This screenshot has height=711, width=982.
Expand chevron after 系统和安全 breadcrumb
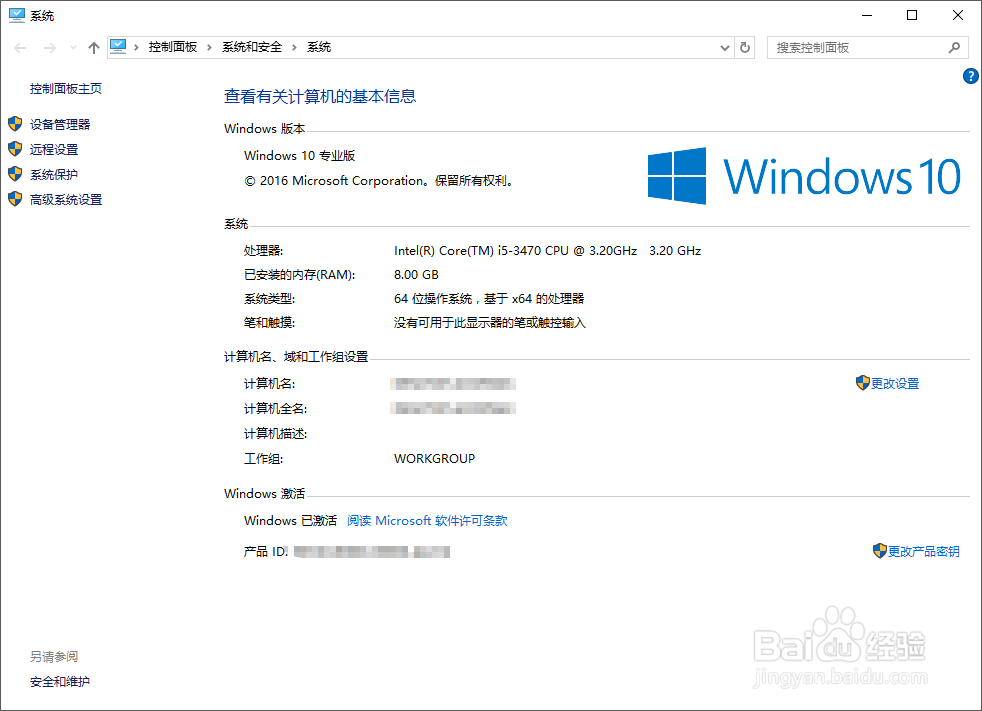click(294, 48)
